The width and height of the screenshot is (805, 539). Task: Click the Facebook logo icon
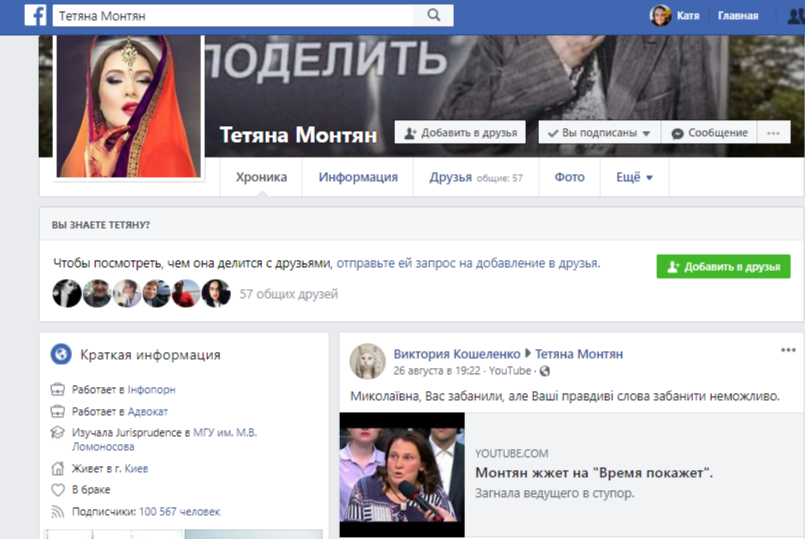tap(35, 15)
